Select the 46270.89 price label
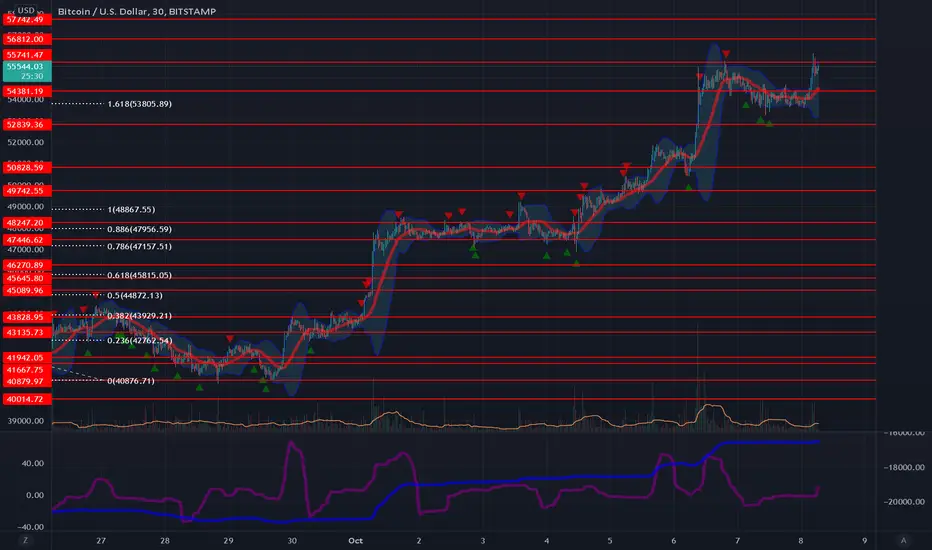Screen dimensions: 932x550 click(x=27, y=265)
